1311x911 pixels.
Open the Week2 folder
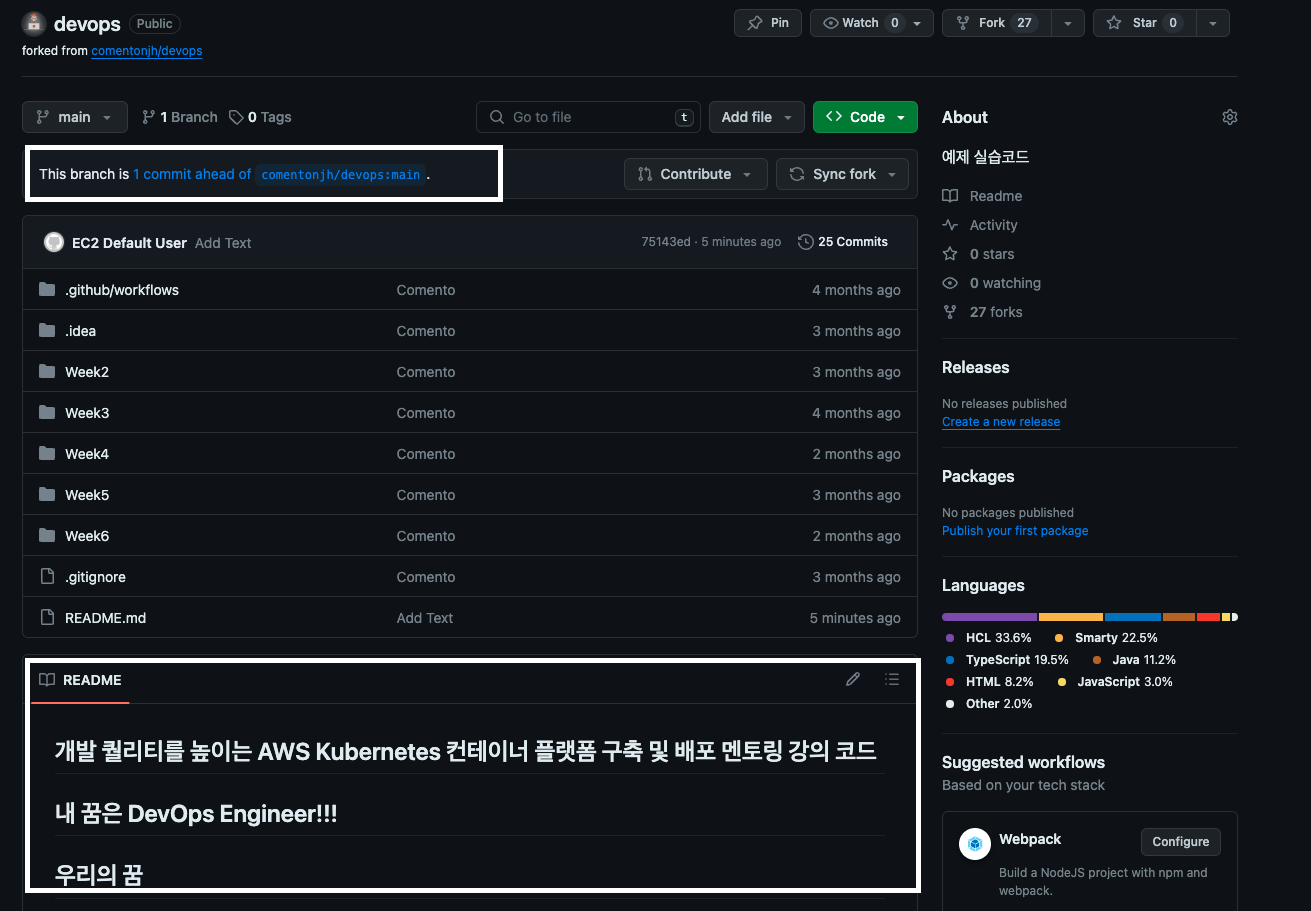[x=87, y=372]
